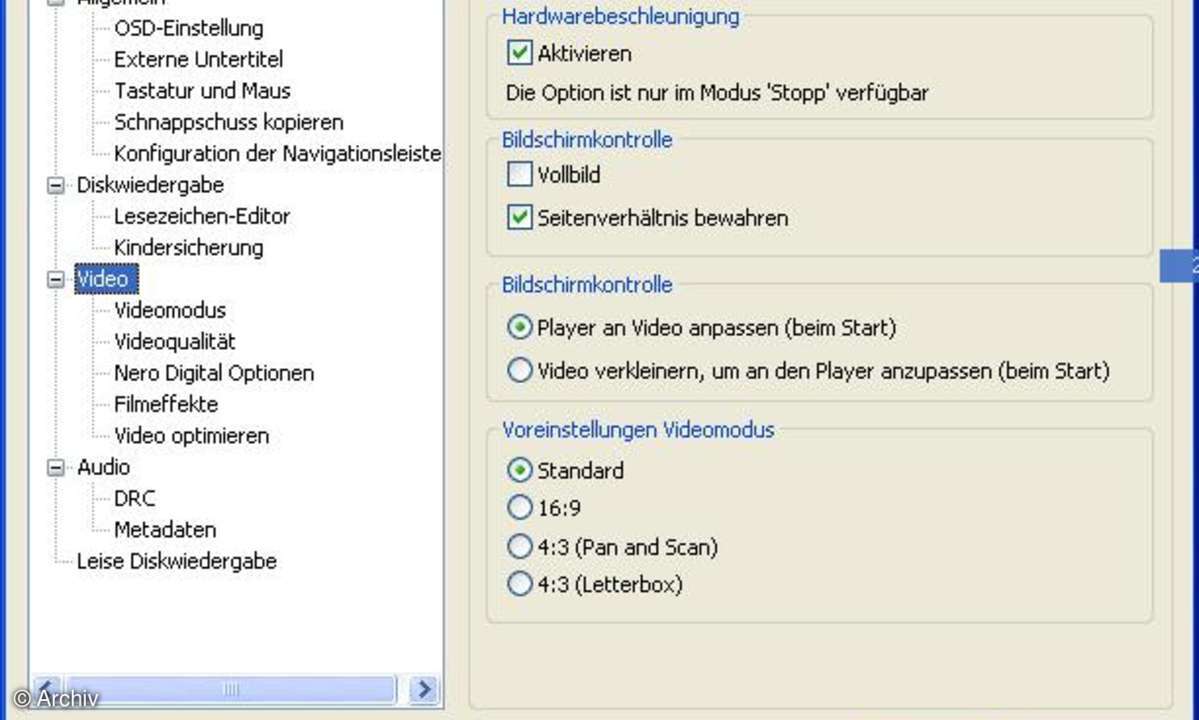Viewport: 1199px width, 720px height.
Task: Open Videoqualität settings page
Action: point(174,342)
